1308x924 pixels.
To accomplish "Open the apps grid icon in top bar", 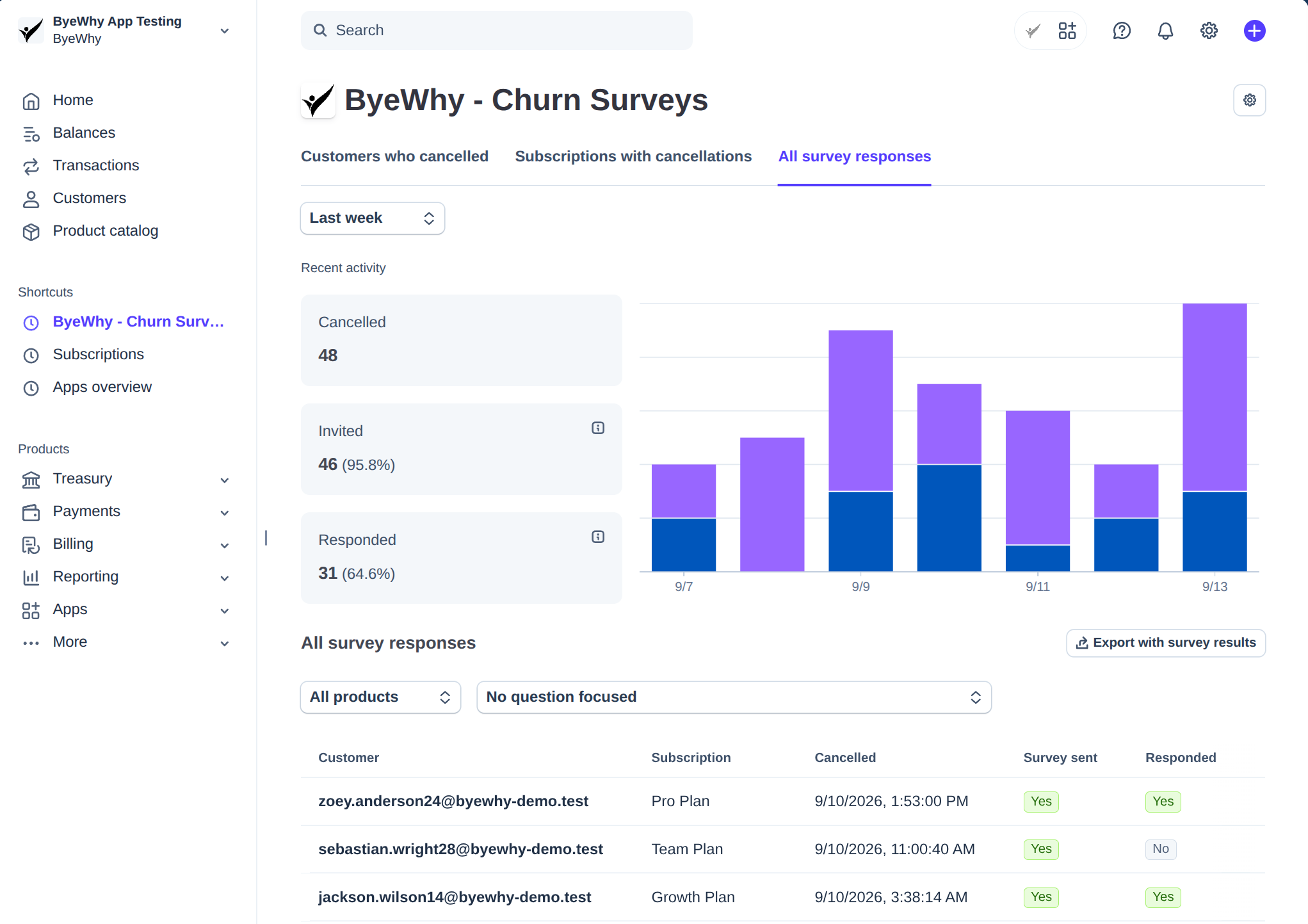I will pos(1067,31).
